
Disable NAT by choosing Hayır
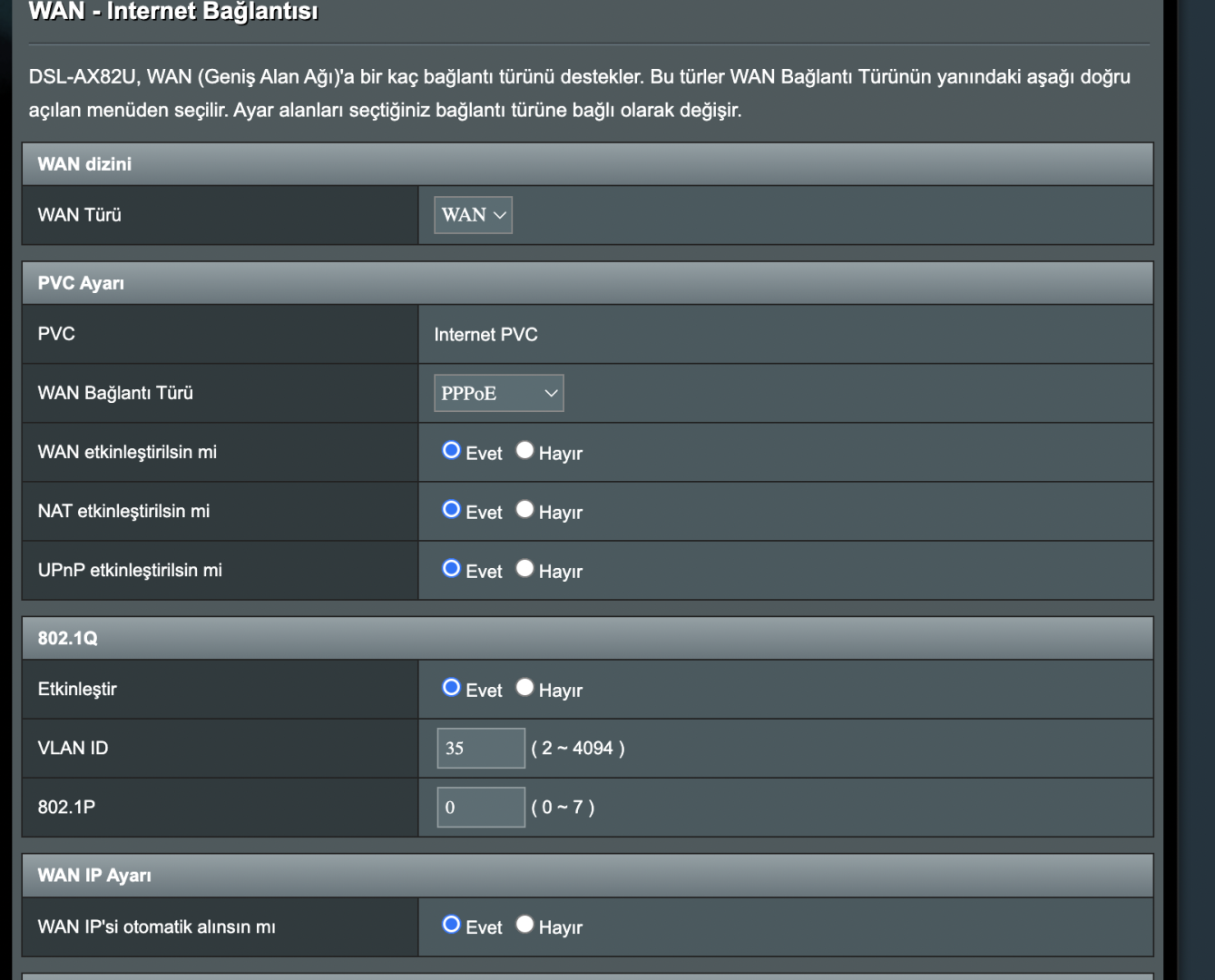click(x=524, y=510)
